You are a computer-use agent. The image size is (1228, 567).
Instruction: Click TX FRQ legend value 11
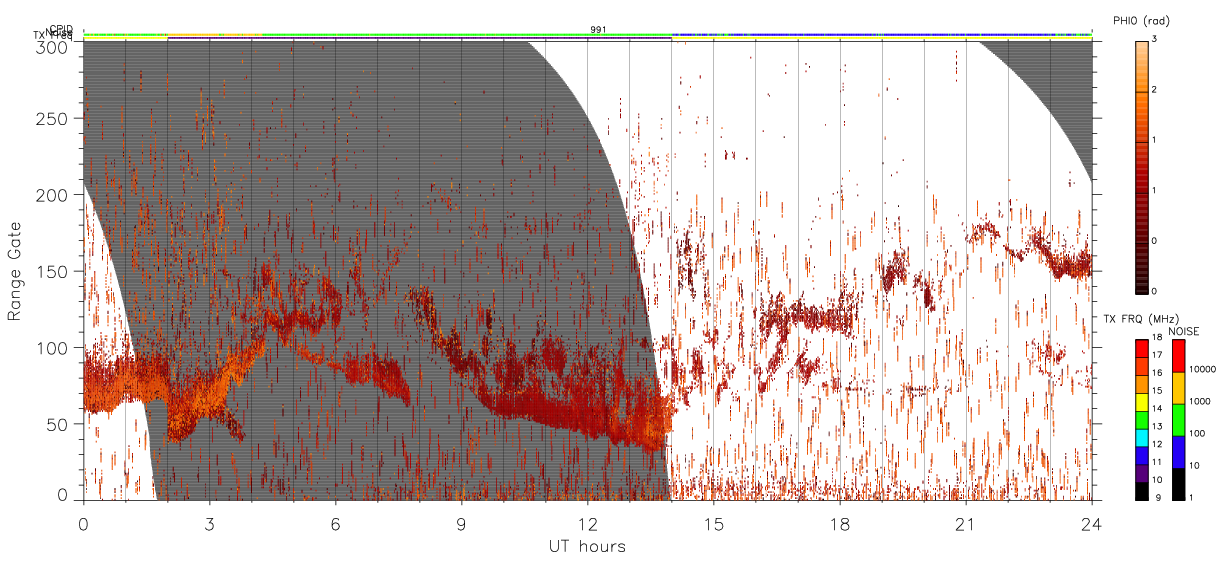point(1156,462)
